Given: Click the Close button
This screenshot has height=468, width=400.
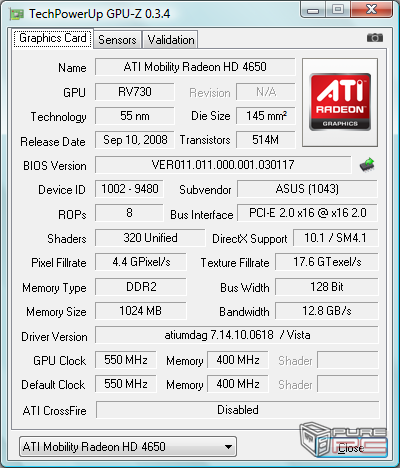Looking at the screenshot, I should click(351, 448).
